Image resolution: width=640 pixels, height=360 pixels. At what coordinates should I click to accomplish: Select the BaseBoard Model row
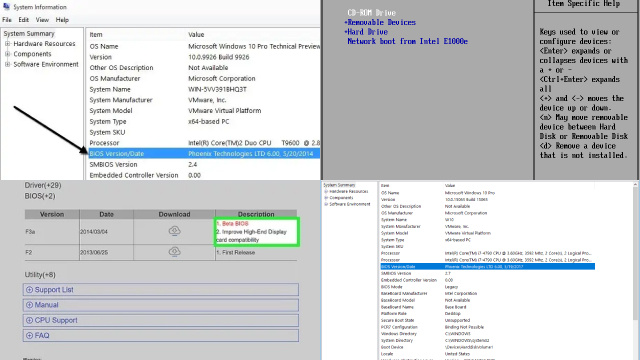click(487, 300)
